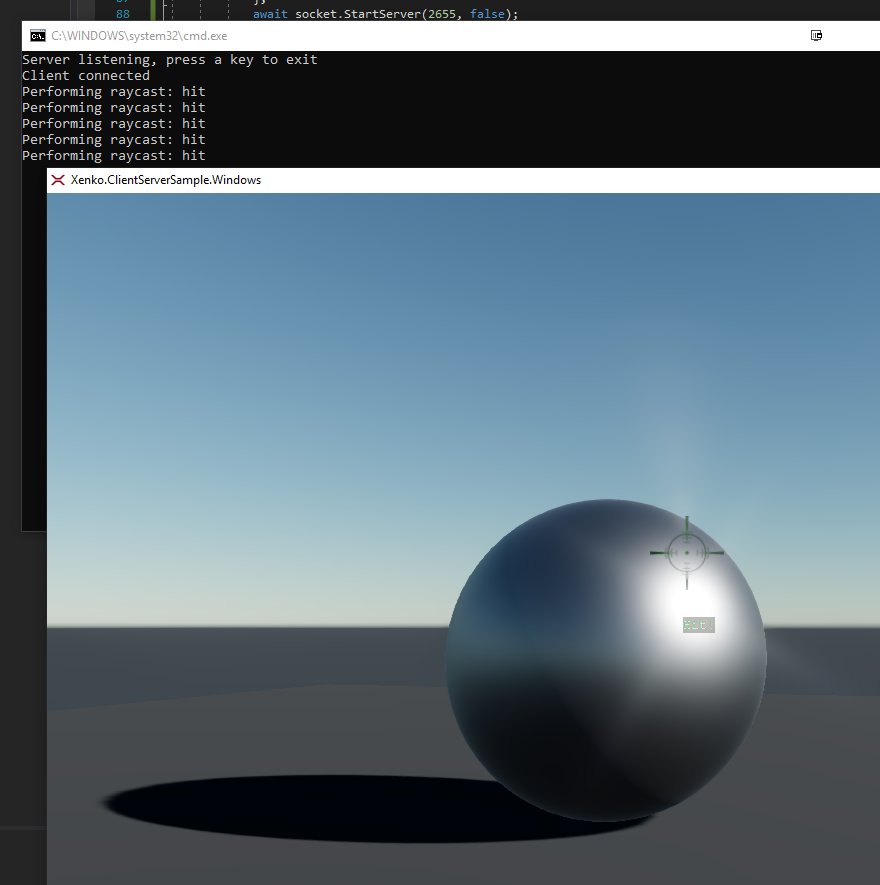Viewport: 880px width, 885px height.
Task: Select the green crosshair reticle on the sphere
Action: coord(688,553)
